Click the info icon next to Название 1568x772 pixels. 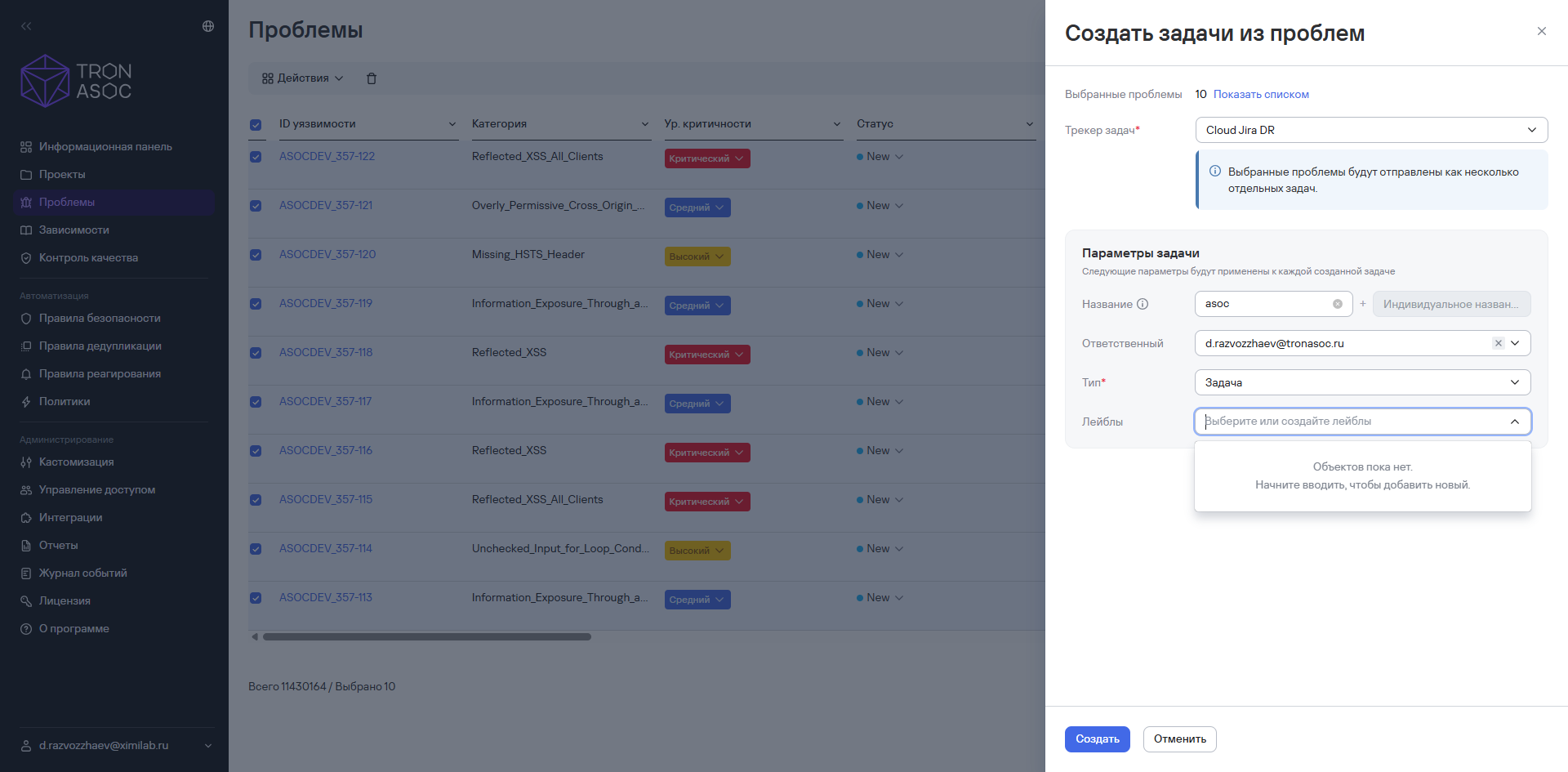pyautogui.click(x=1143, y=304)
